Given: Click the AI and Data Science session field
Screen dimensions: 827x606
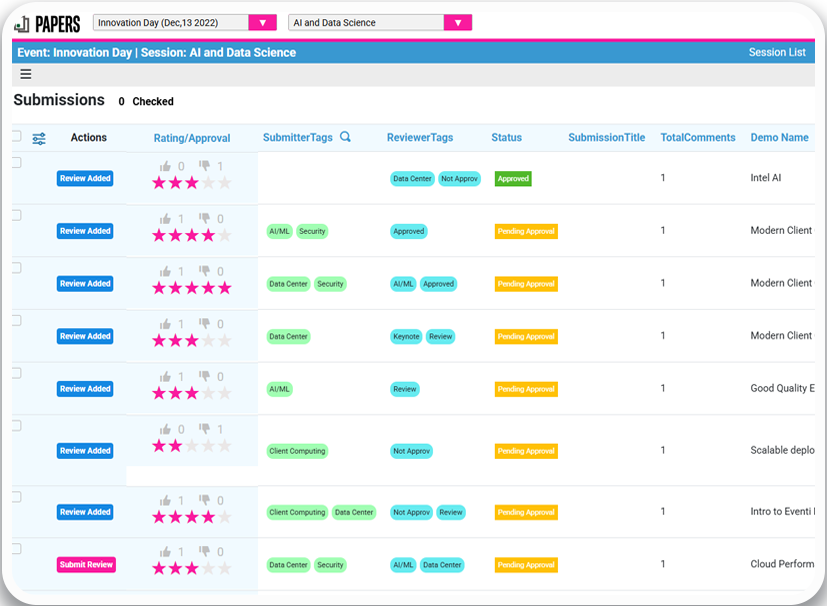Looking at the screenshot, I should (x=366, y=23).
